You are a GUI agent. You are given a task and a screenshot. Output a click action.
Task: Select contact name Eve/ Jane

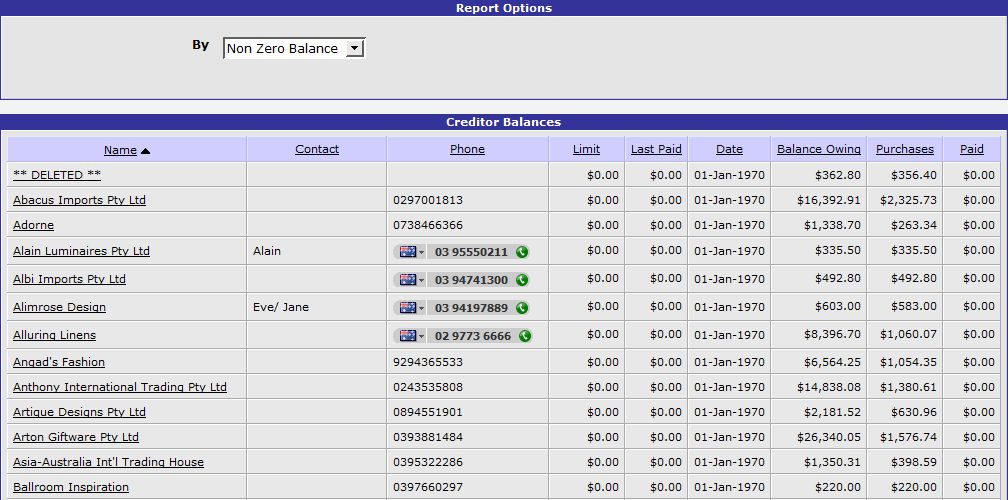tap(281, 307)
